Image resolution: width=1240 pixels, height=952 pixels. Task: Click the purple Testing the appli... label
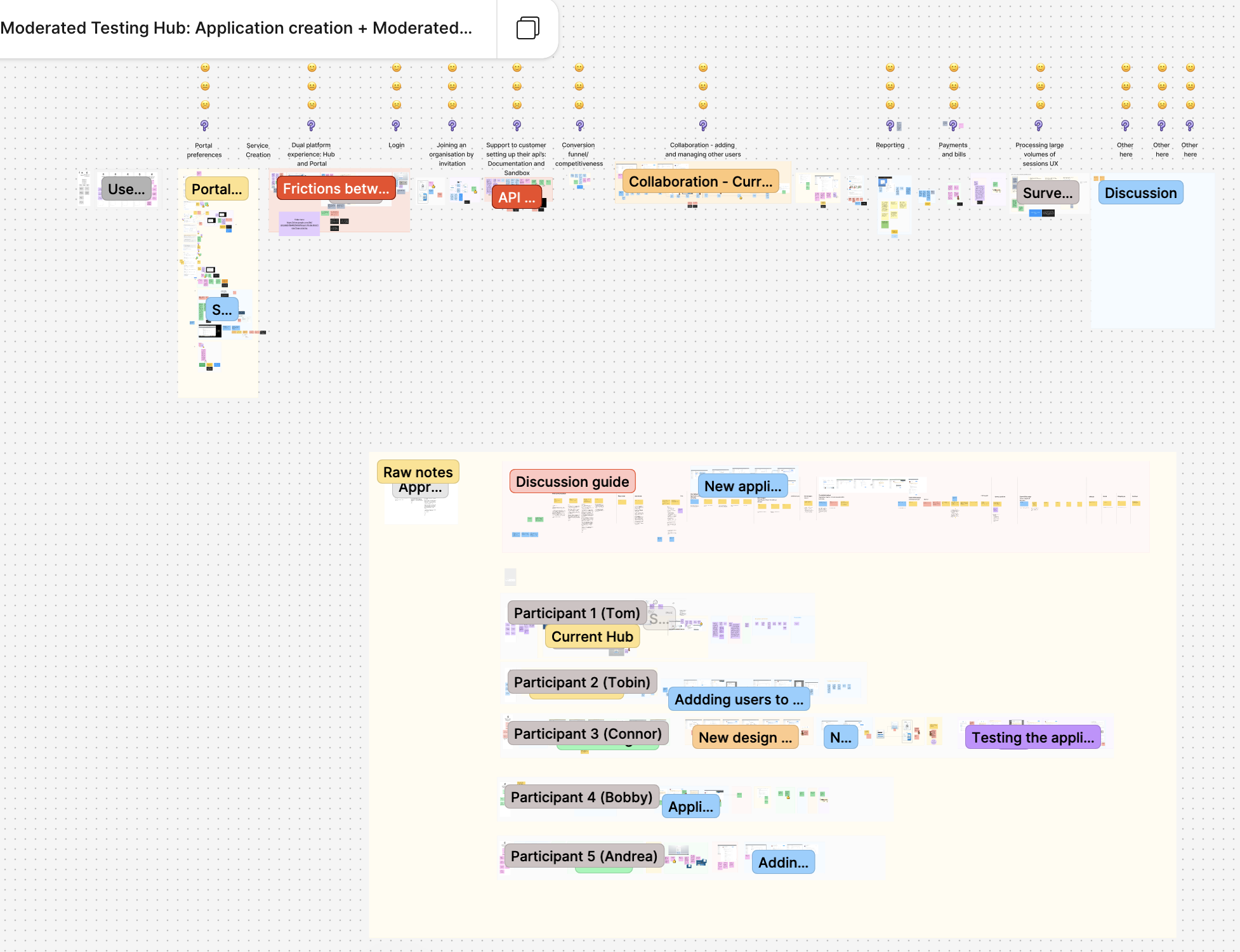click(1032, 737)
